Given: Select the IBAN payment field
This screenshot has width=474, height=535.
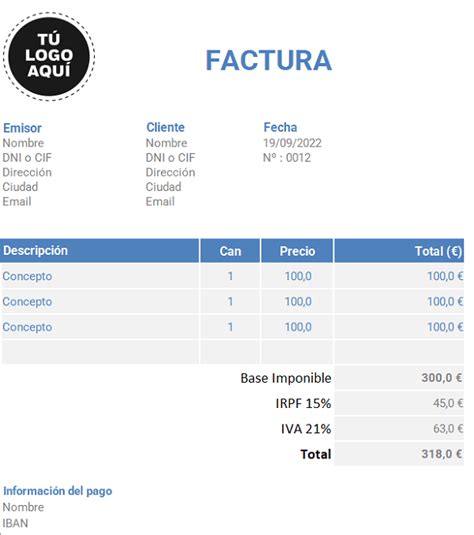Looking at the screenshot, I should pos(15,523).
